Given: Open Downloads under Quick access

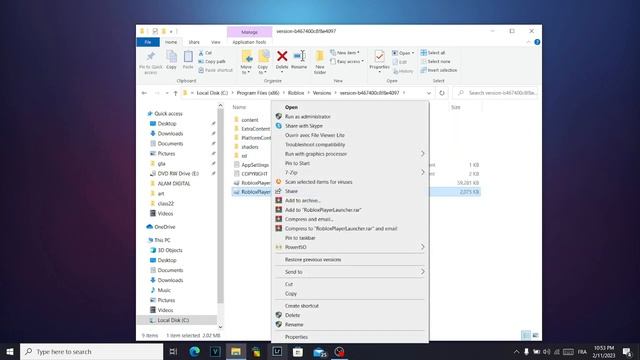Looking at the screenshot, I should tap(170, 133).
